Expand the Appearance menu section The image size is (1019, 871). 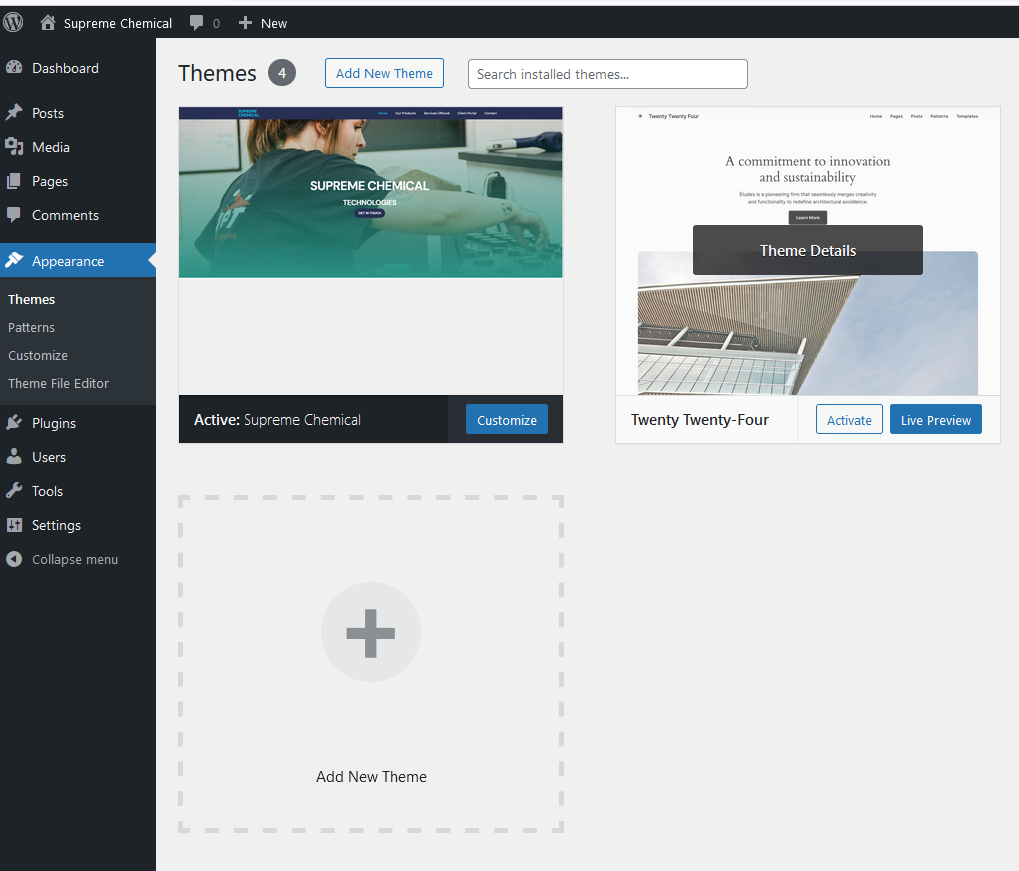pos(68,261)
